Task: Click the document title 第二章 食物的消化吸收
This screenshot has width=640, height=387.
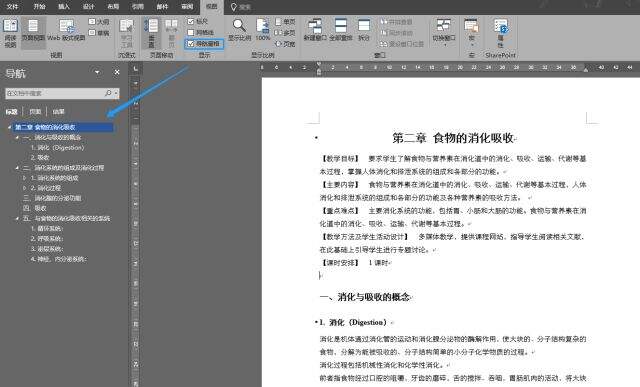Action: (x=453, y=138)
